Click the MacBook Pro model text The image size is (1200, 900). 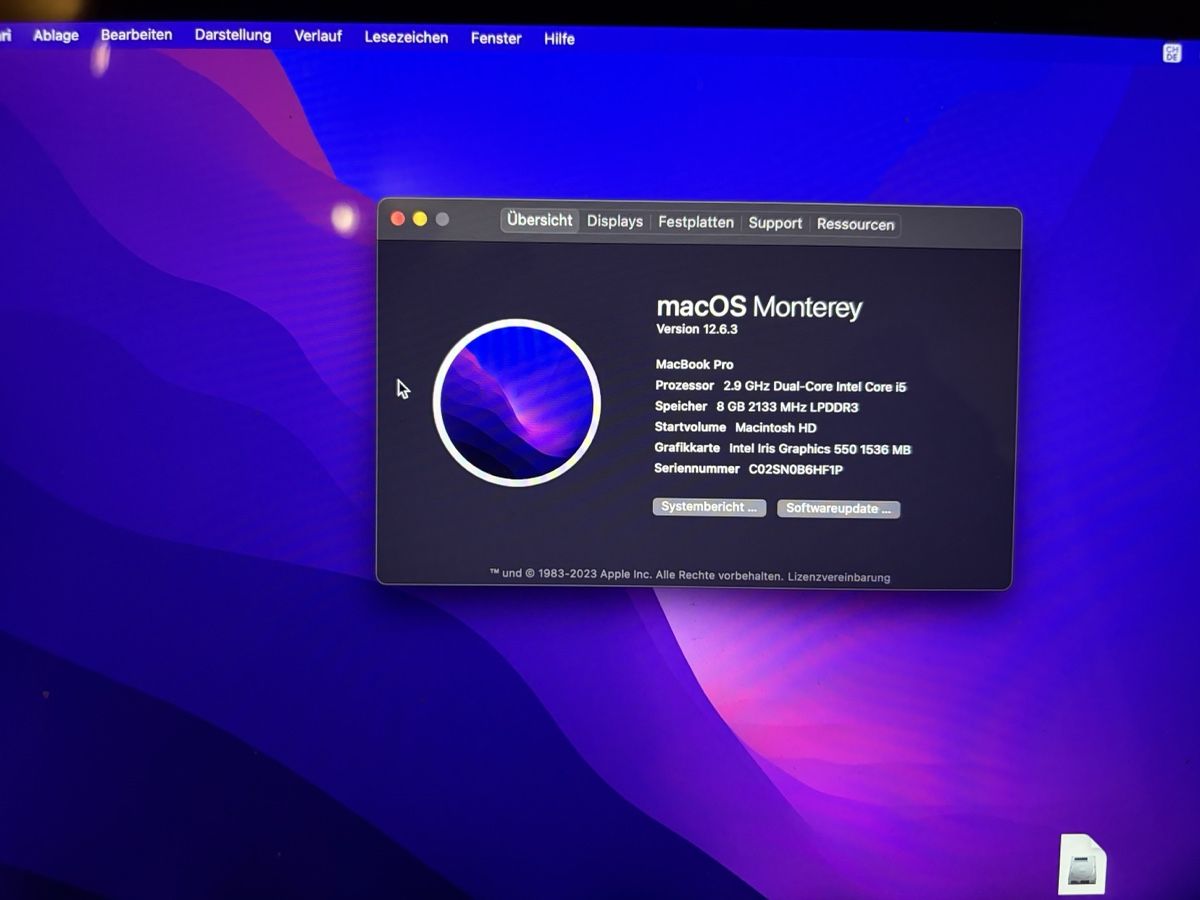point(694,364)
